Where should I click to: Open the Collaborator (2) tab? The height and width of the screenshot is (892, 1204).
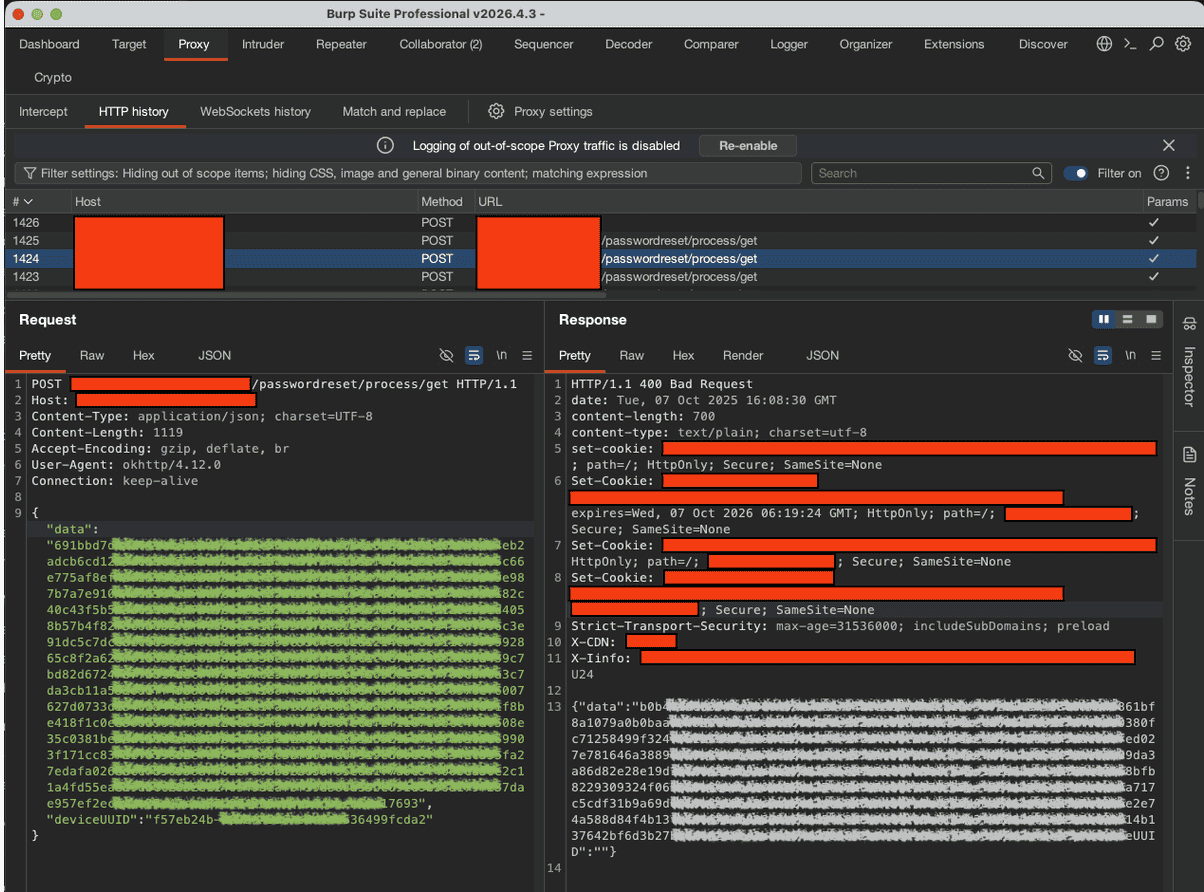coord(440,44)
